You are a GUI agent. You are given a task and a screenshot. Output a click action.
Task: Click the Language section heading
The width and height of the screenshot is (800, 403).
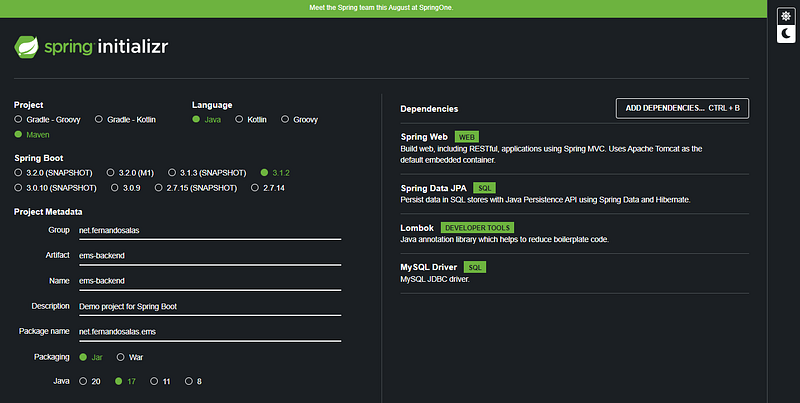[212, 105]
